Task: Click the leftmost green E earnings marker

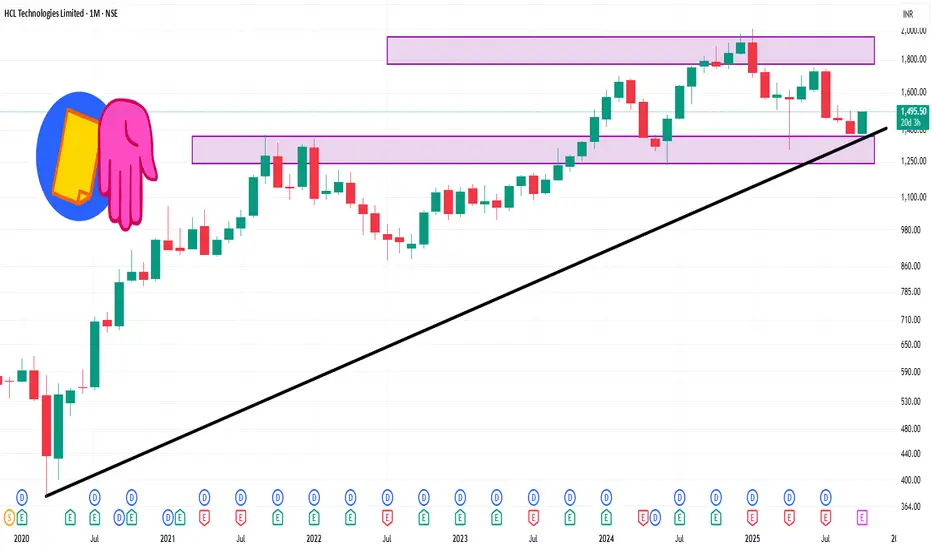Action: [22, 516]
